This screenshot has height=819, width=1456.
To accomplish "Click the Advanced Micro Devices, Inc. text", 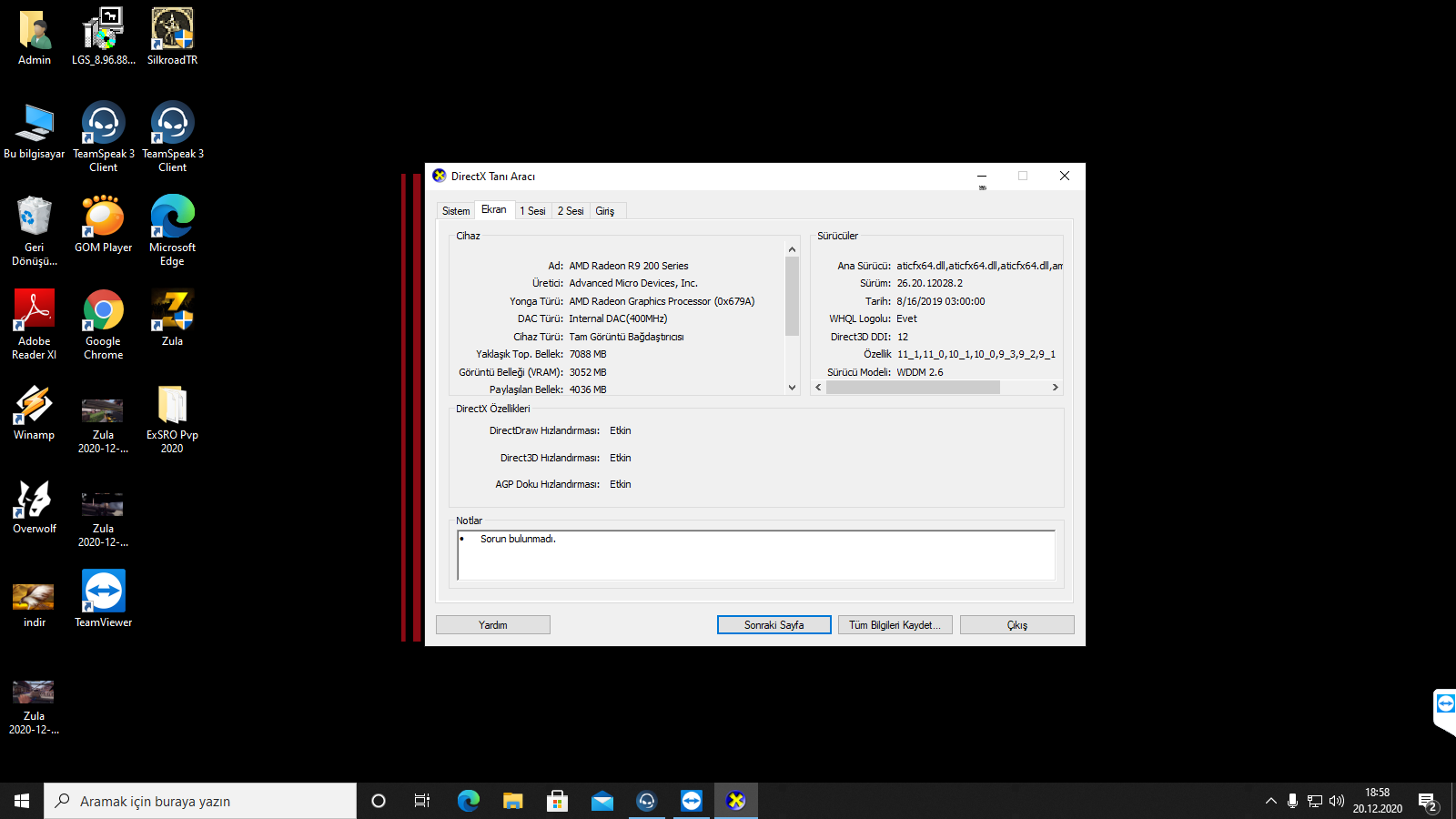I will (x=633, y=283).
